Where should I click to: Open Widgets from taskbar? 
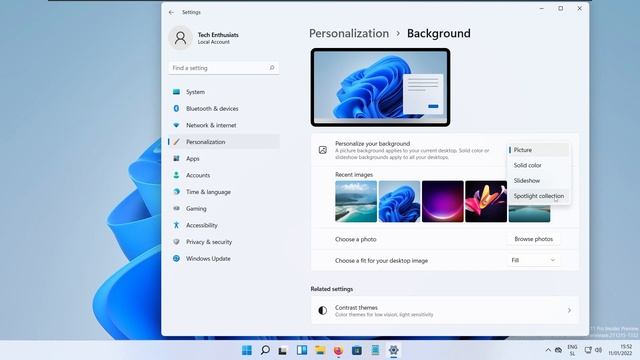302,350
